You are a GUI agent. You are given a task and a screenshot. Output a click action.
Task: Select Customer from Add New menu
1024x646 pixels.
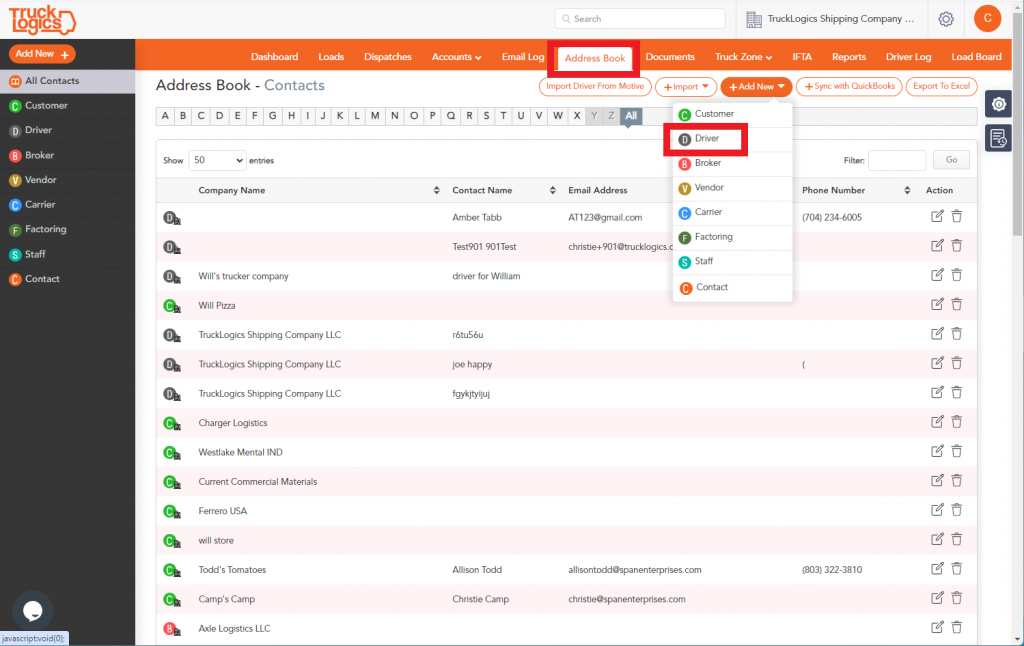pyautogui.click(x=732, y=114)
